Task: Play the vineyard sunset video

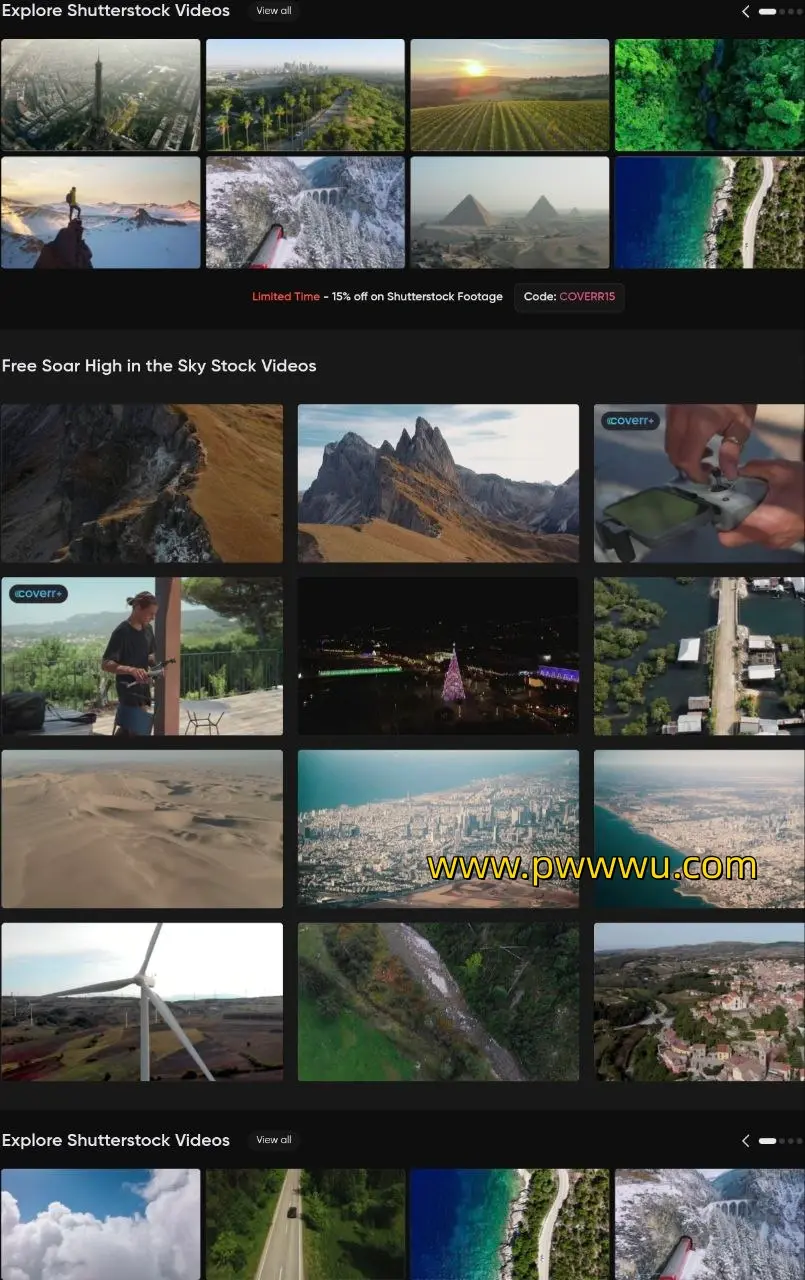Action: (x=509, y=95)
